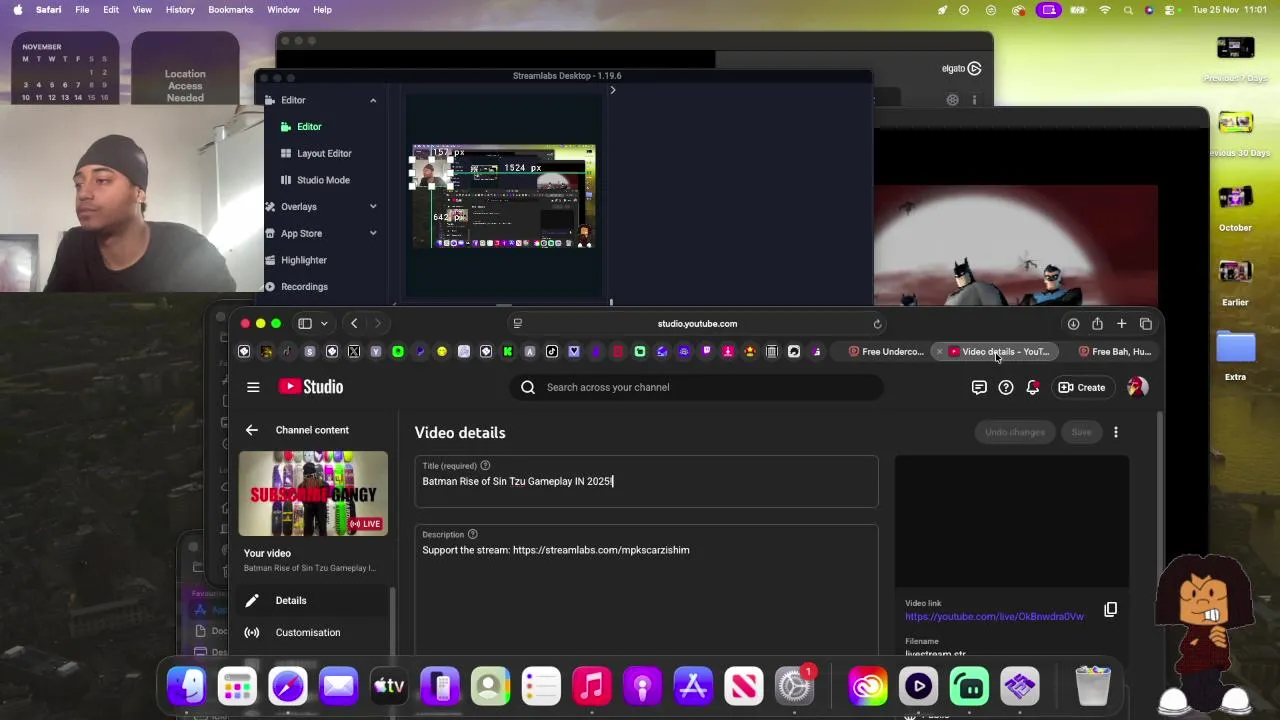Open the youtube.com live video link
Screen dimensions: 1280x720
(994, 617)
